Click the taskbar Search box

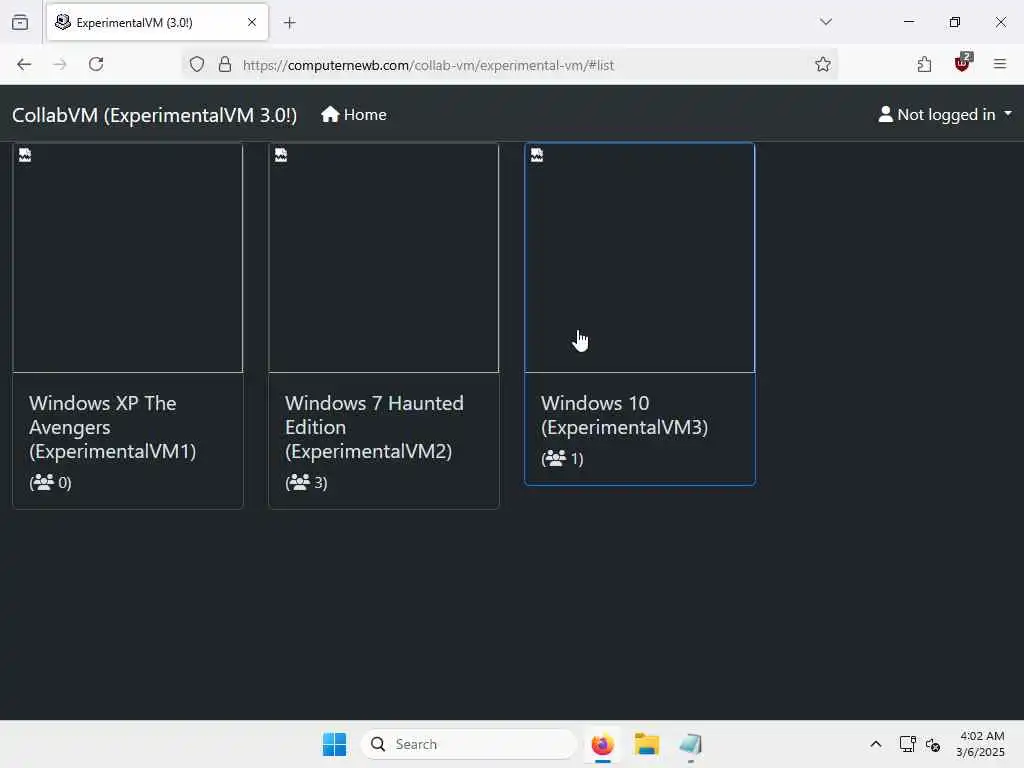click(468, 744)
